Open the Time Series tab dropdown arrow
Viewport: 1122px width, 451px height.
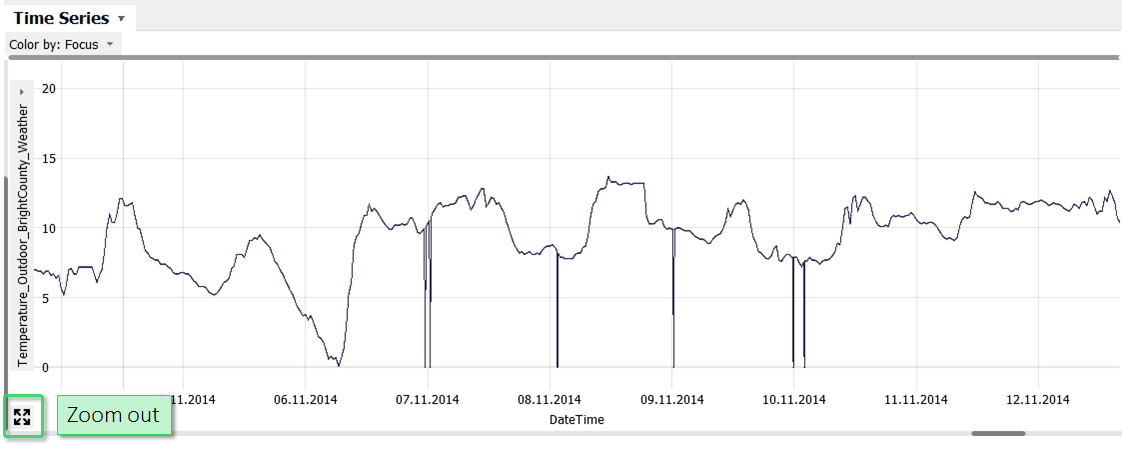tap(121, 18)
